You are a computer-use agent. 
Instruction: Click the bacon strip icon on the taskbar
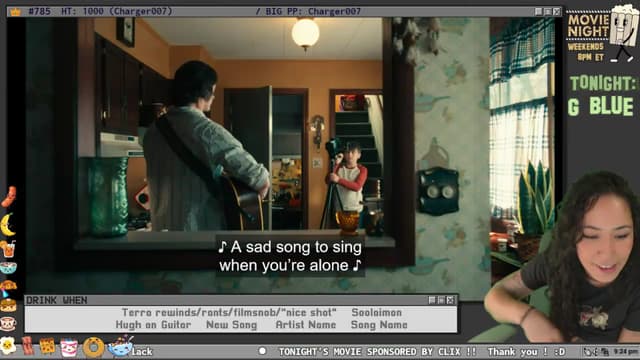click(28, 346)
